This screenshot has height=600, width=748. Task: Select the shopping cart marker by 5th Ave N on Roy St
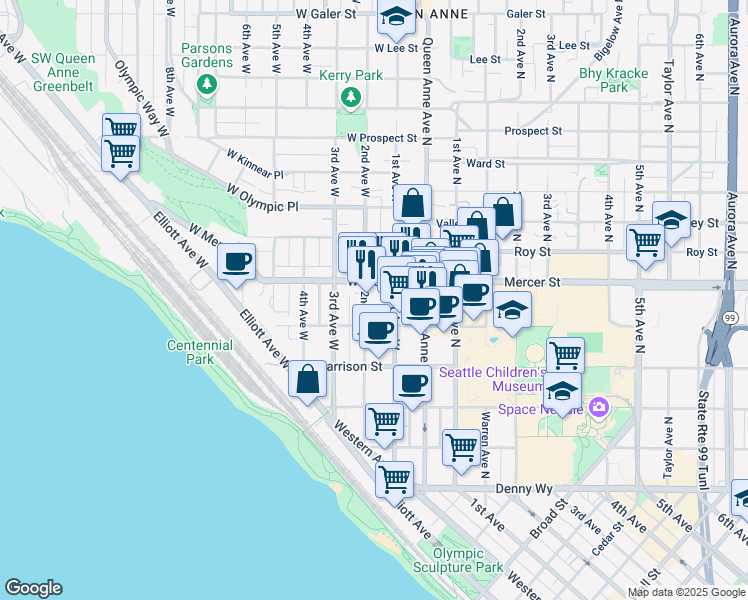point(645,241)
